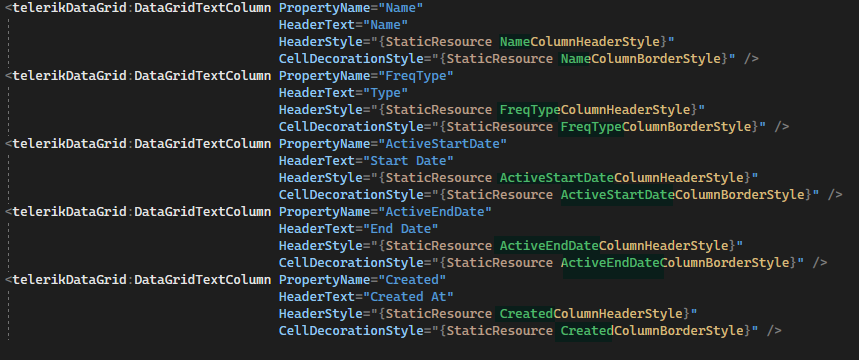Image resolution: width=859 pixels, height=360 pixels.
Task: Click the HeaderText="Created At" value
Action: 409,296
